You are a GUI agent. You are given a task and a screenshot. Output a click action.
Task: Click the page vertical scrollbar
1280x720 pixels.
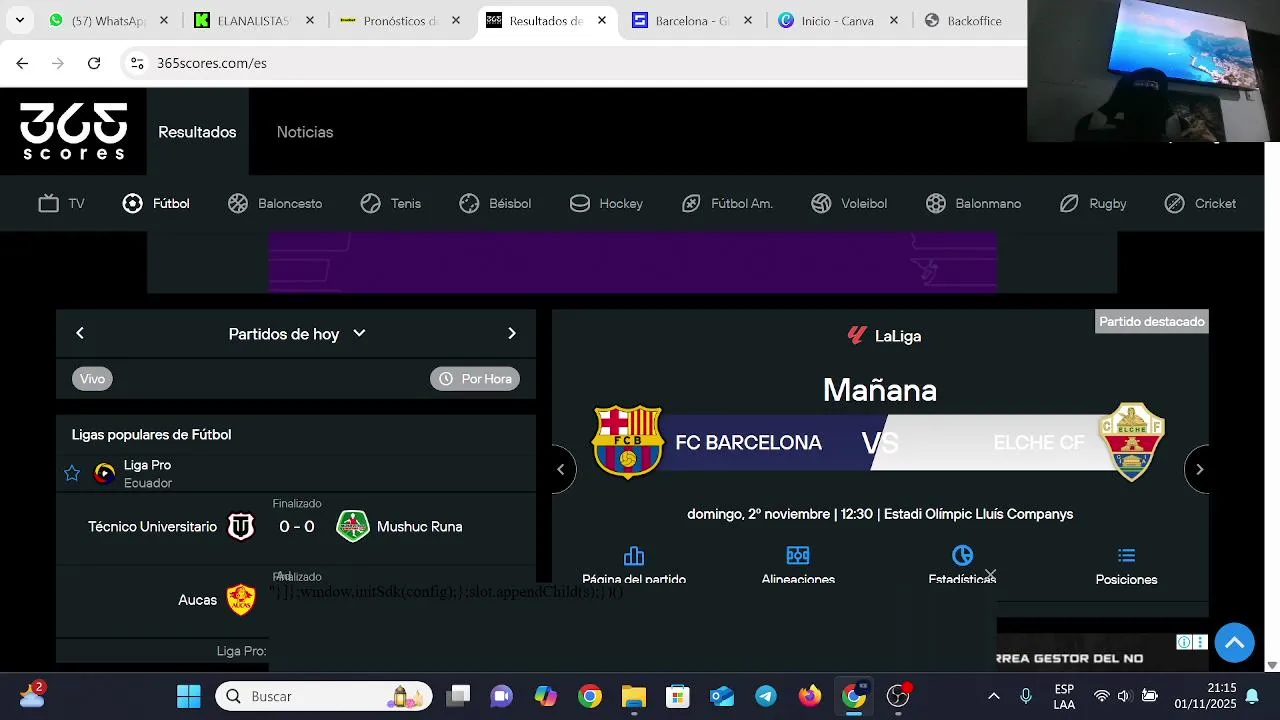click(1272, 400)
